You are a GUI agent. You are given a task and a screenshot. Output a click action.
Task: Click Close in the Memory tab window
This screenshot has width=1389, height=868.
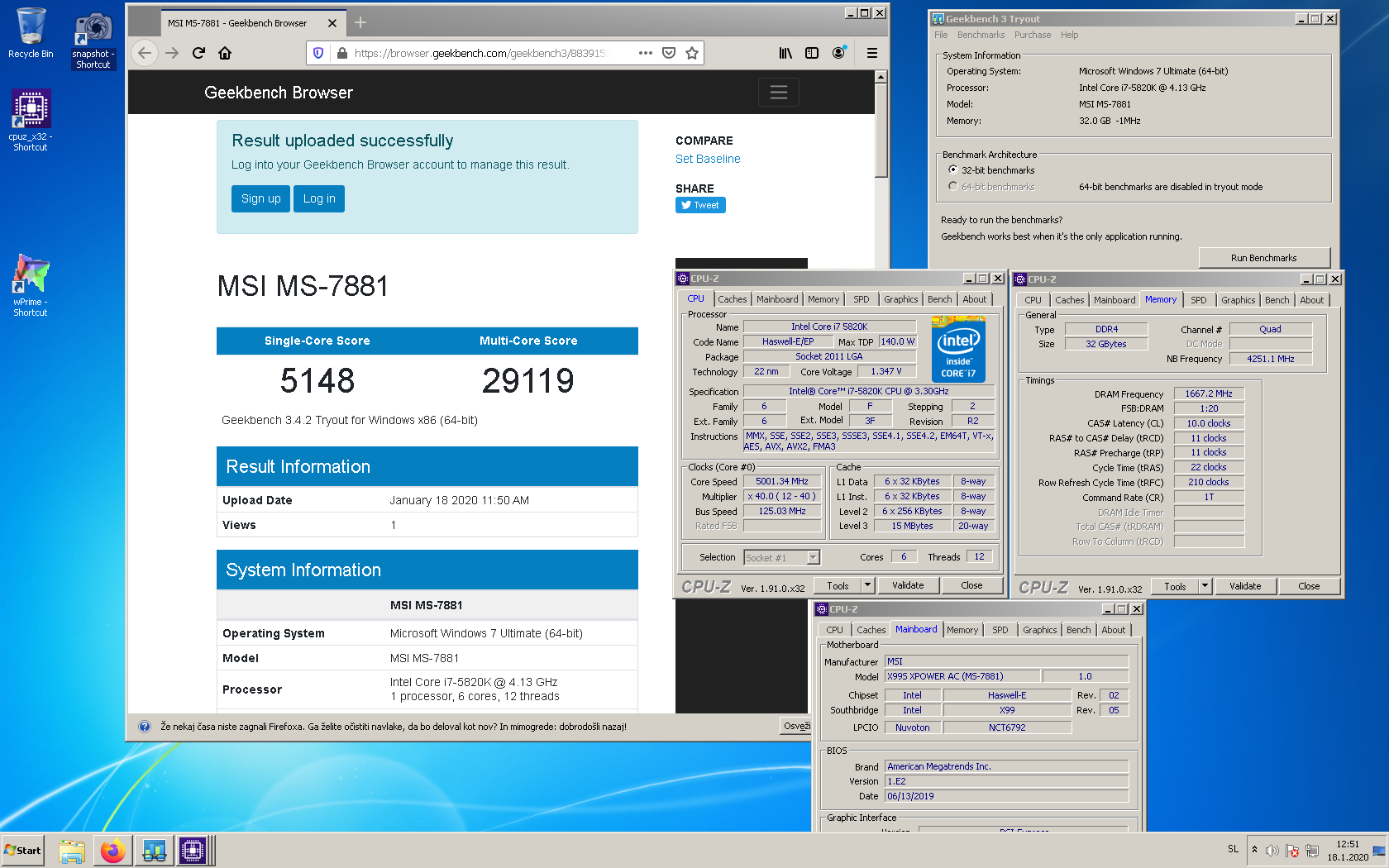coord(1310,586)
